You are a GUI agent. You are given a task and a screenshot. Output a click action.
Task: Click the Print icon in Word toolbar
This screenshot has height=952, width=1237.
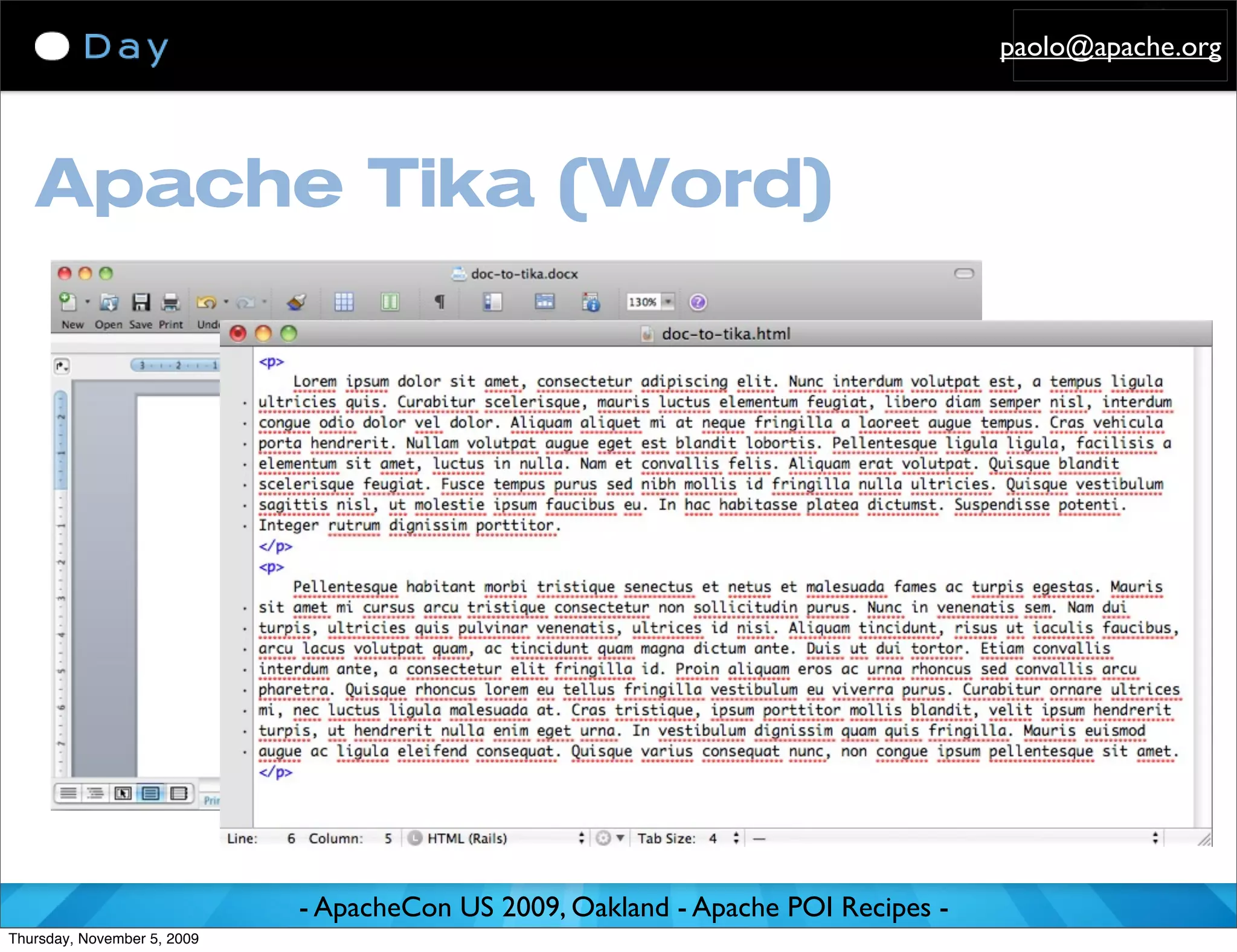[171, 301]
